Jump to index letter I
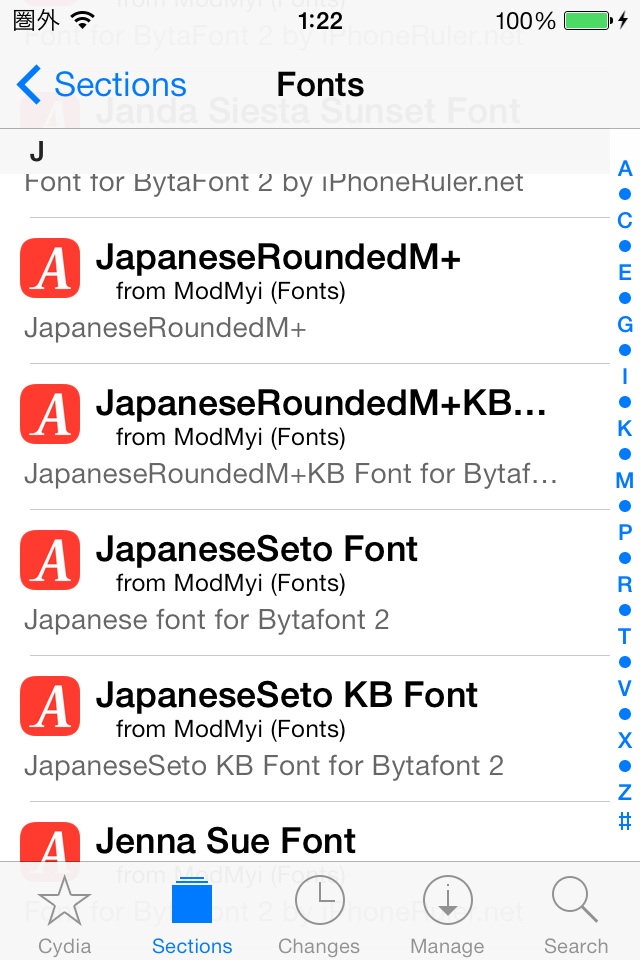The height and width of the screenshot is (960, 640). [x=625, y=377]
